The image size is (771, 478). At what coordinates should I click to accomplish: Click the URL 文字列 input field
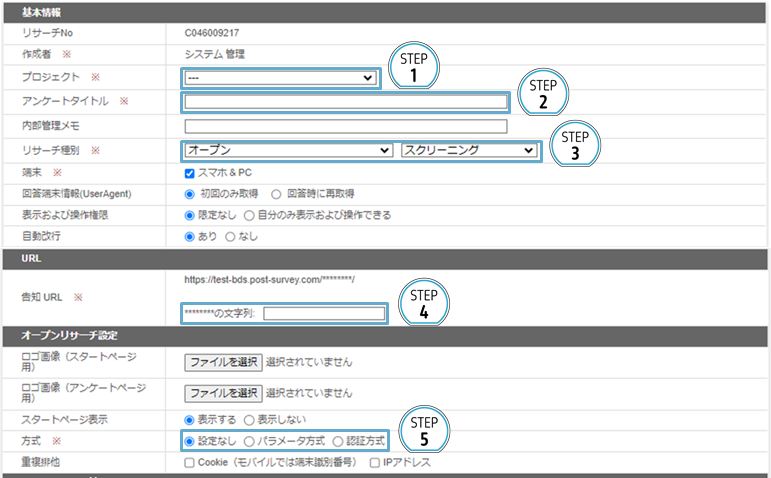click(323, 314)
